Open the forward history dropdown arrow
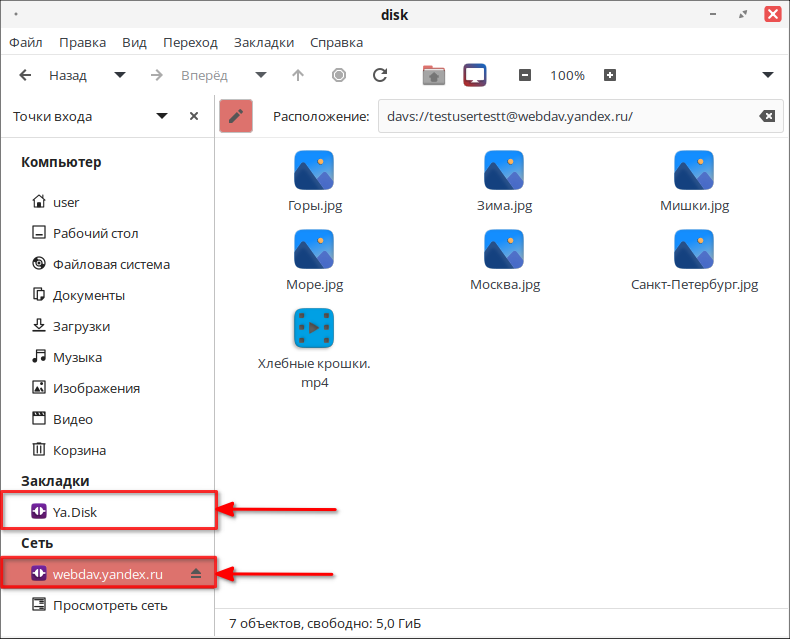This screenshot has width=790, height=639. click(x=260, y=75)
